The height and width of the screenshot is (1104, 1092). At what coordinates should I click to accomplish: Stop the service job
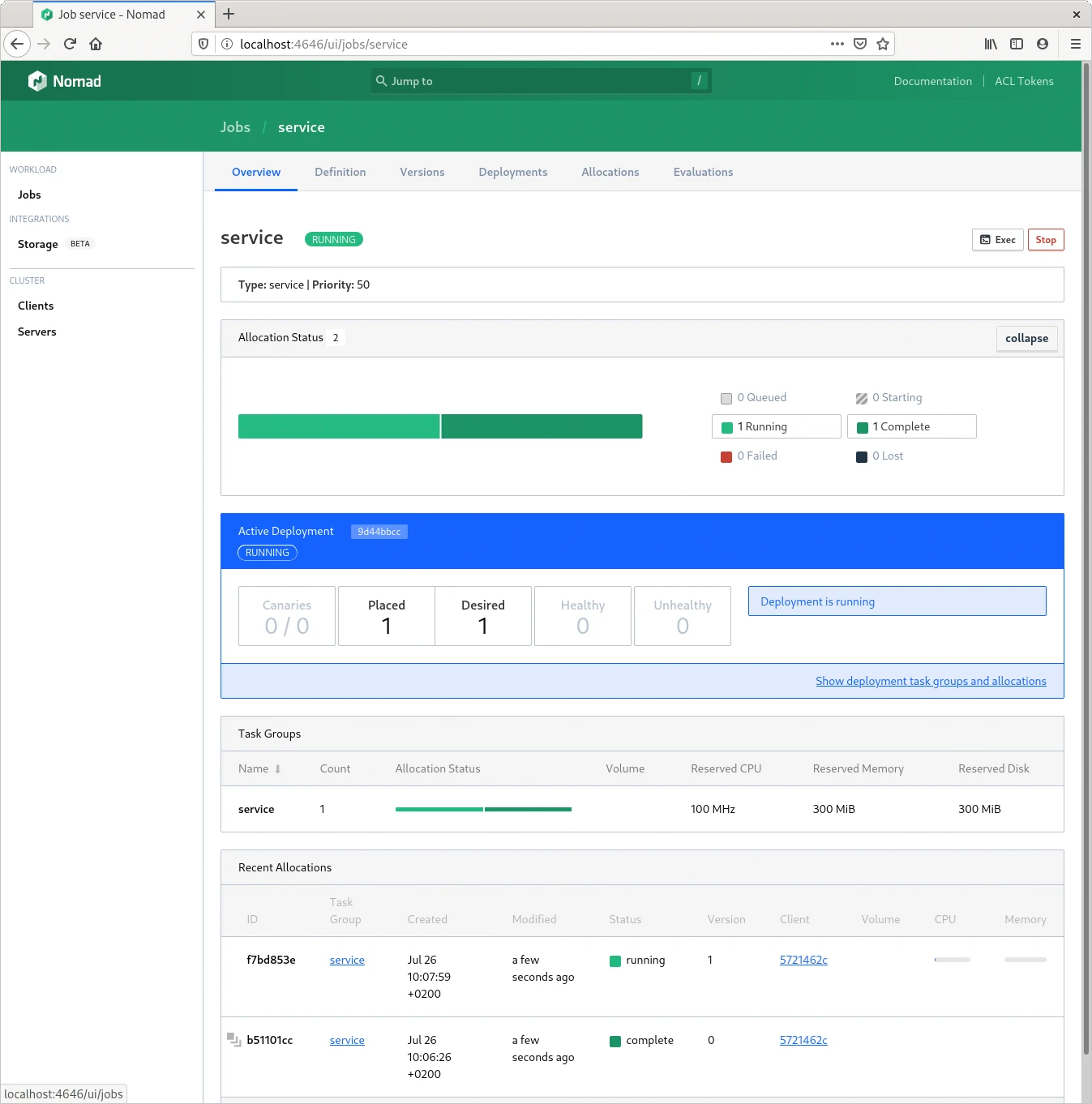click(1045, 240)
